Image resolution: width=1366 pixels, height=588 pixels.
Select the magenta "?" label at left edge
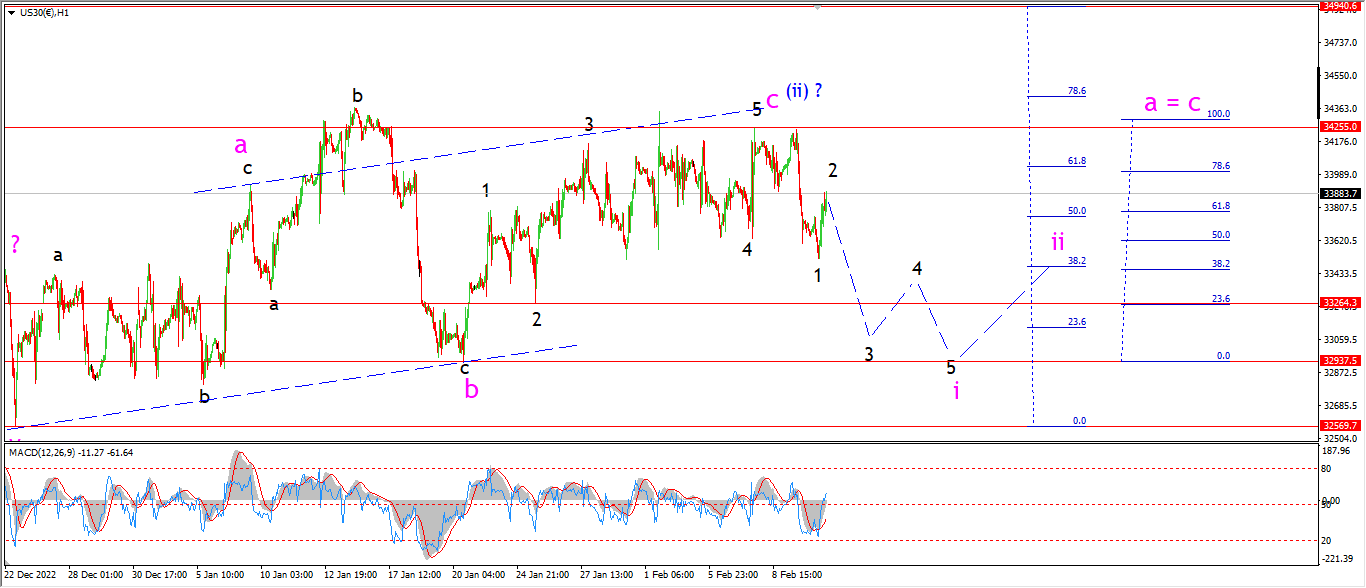coord(16,243)
